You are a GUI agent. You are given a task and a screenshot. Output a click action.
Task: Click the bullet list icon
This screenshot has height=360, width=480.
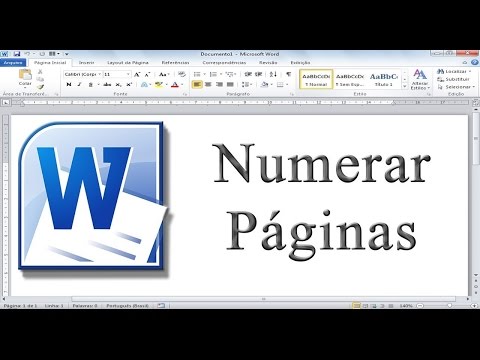click(197, 74)
